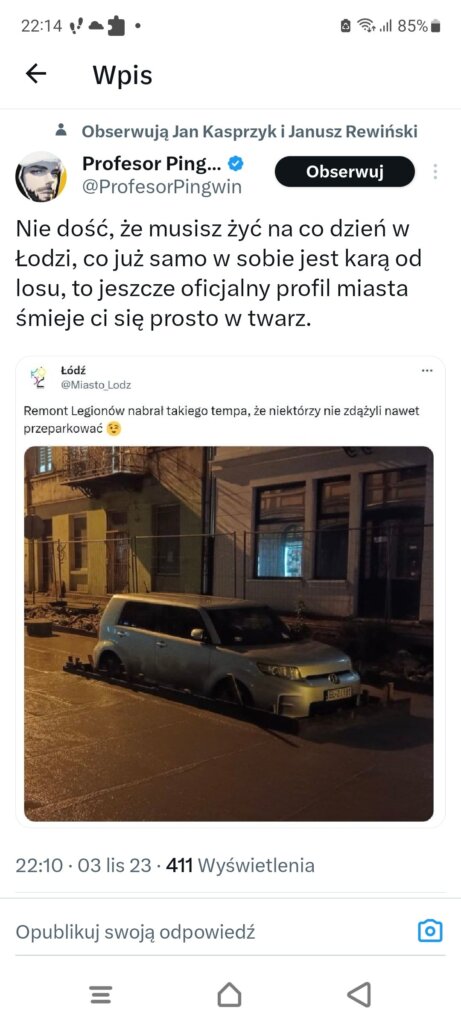Tap the post timestamp 22:10 · 03 lis 23

point(87,866)
